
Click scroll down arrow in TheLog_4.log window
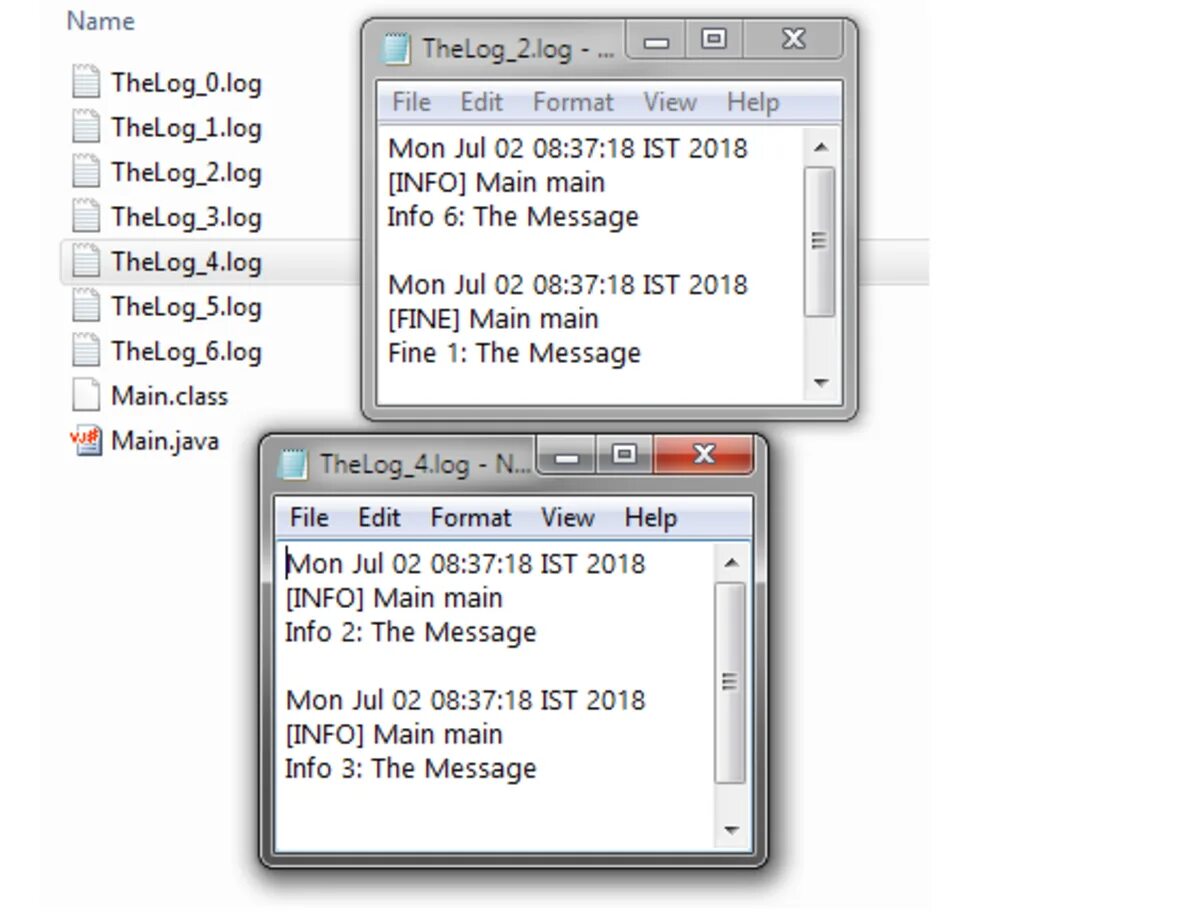tap(731, 830)
